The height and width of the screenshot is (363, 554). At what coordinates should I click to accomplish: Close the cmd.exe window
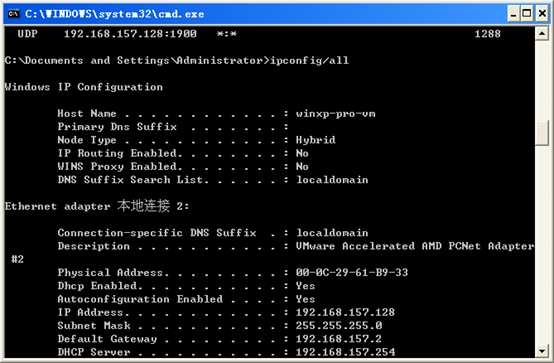point(542,14)
